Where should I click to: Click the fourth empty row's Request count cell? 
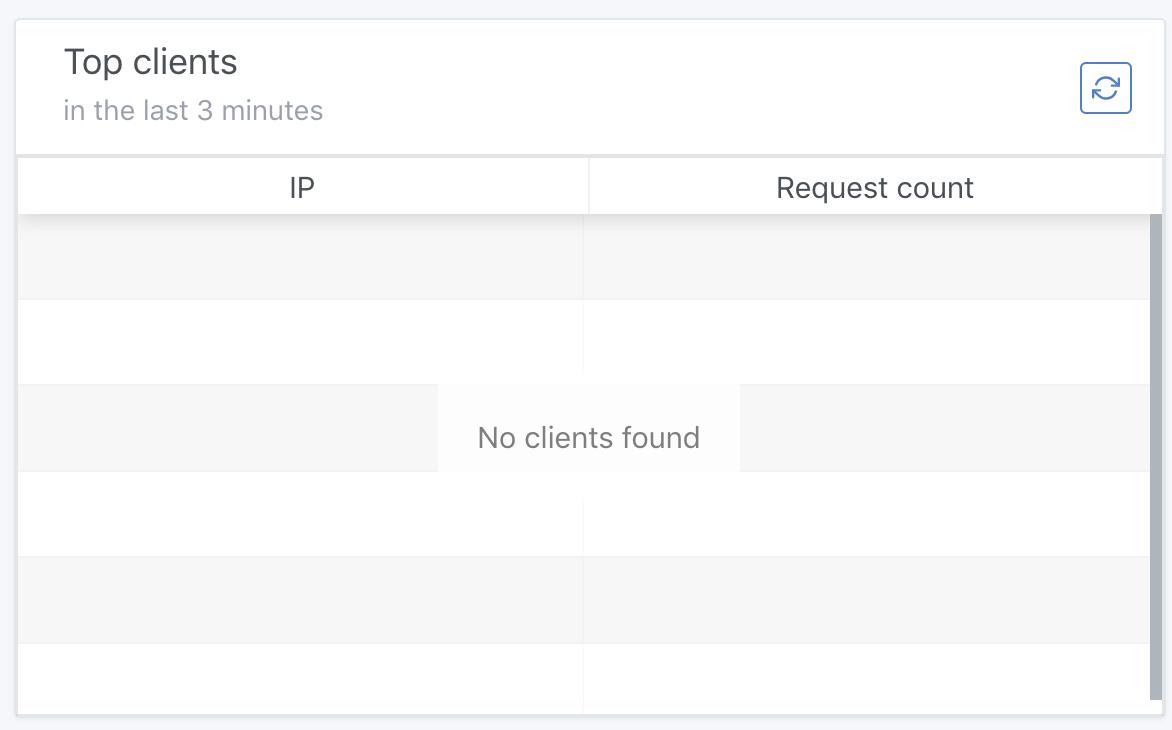(x=866, y=514)
